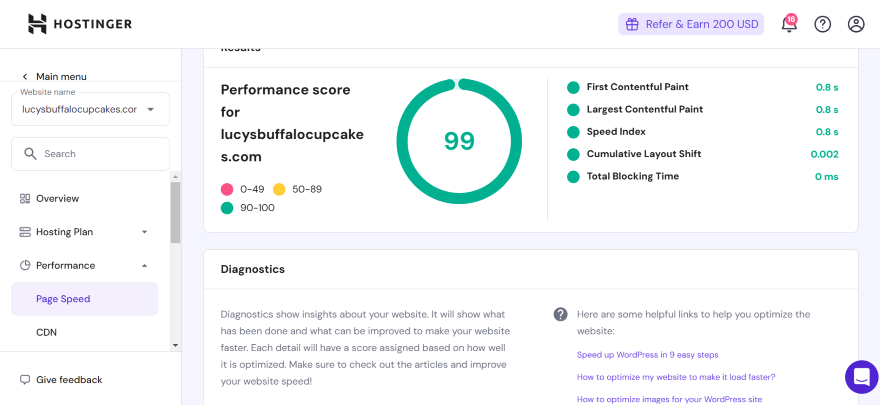Click the Give feedback button
The width and height of the screenshot is (880, 405).
61,380
